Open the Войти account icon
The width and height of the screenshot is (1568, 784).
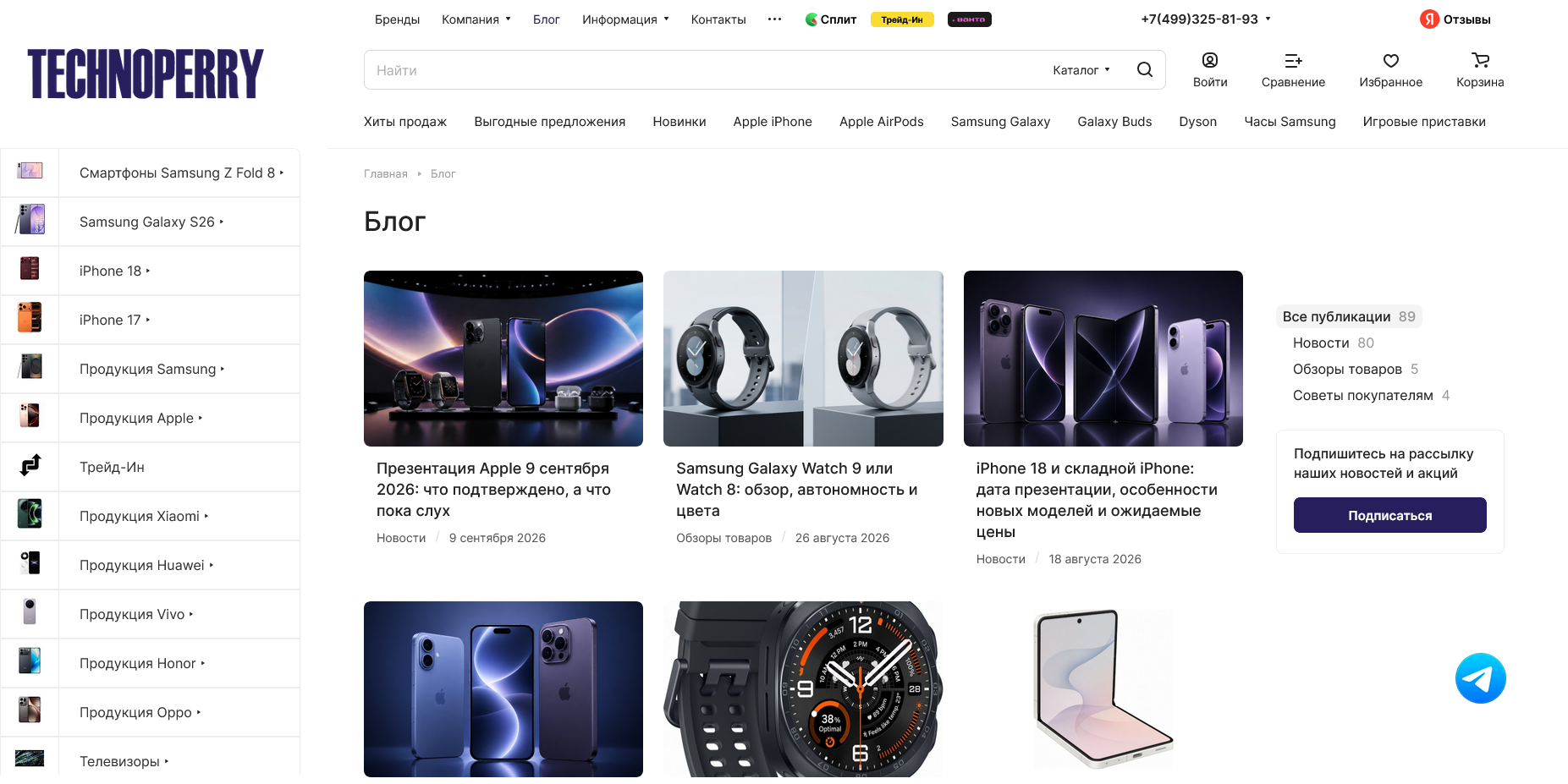pos(1210,60)
